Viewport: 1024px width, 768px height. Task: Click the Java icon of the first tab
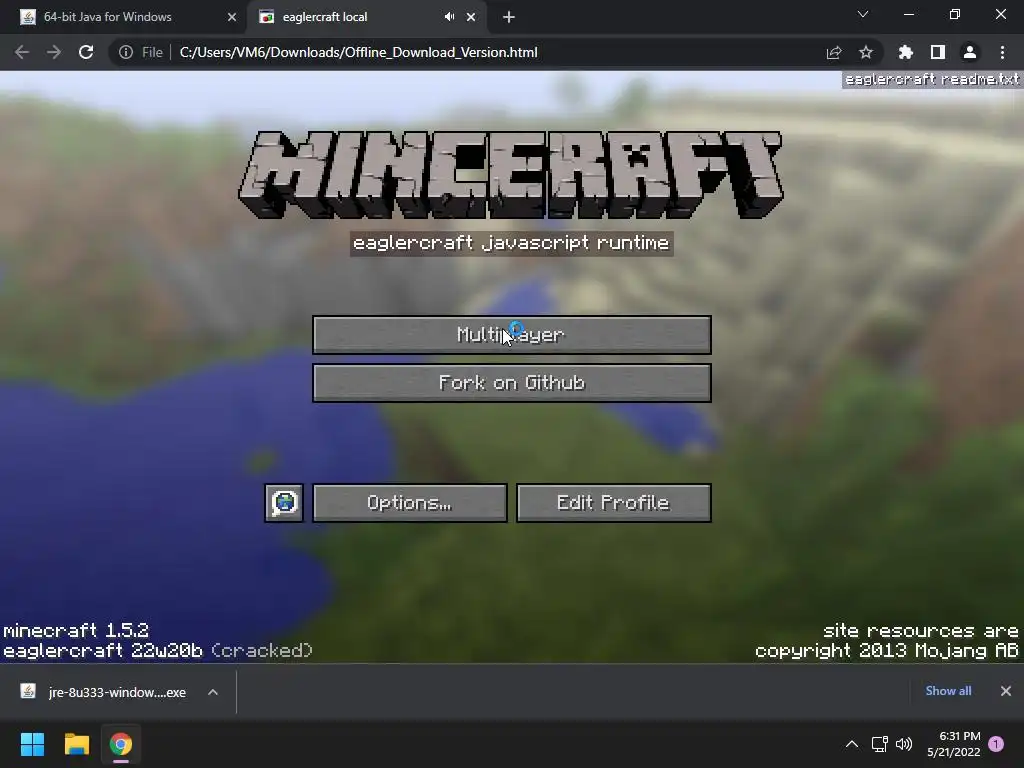[x=27, y=17]
